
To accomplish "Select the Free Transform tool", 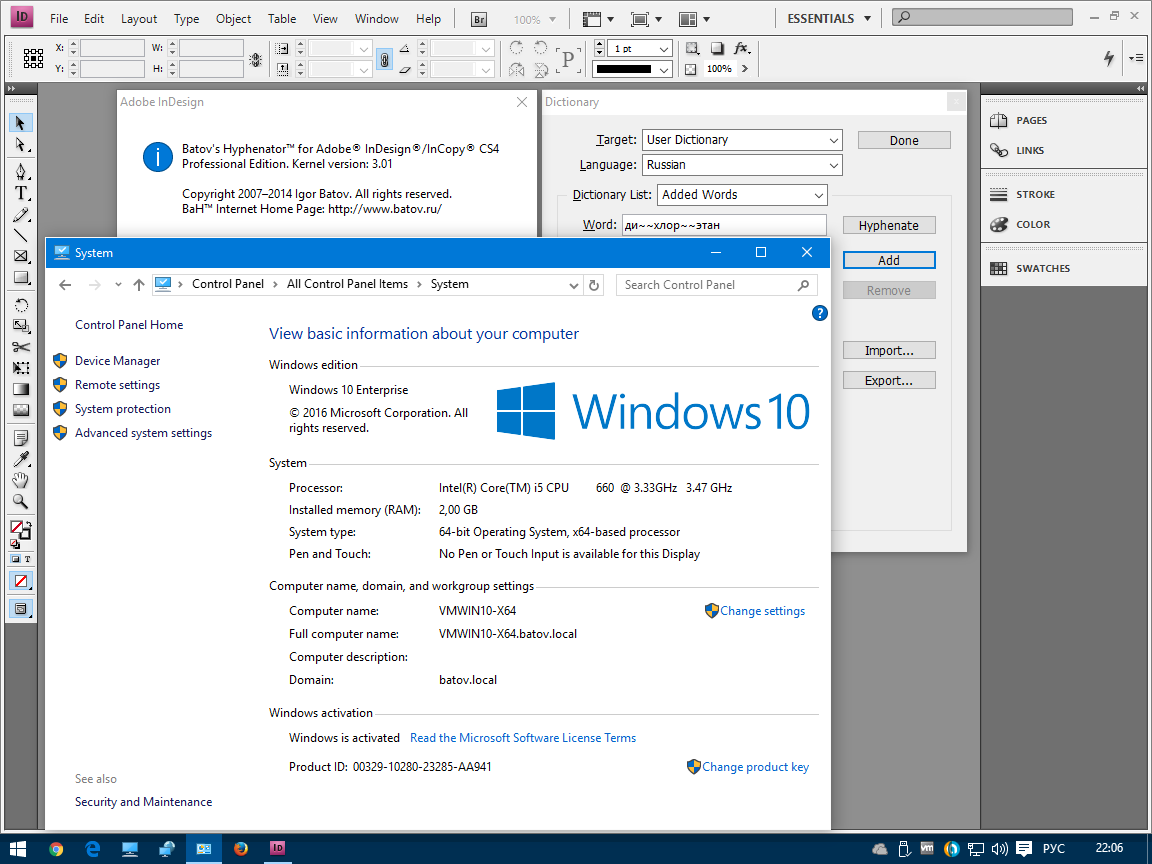I will (x=21, y=368).
